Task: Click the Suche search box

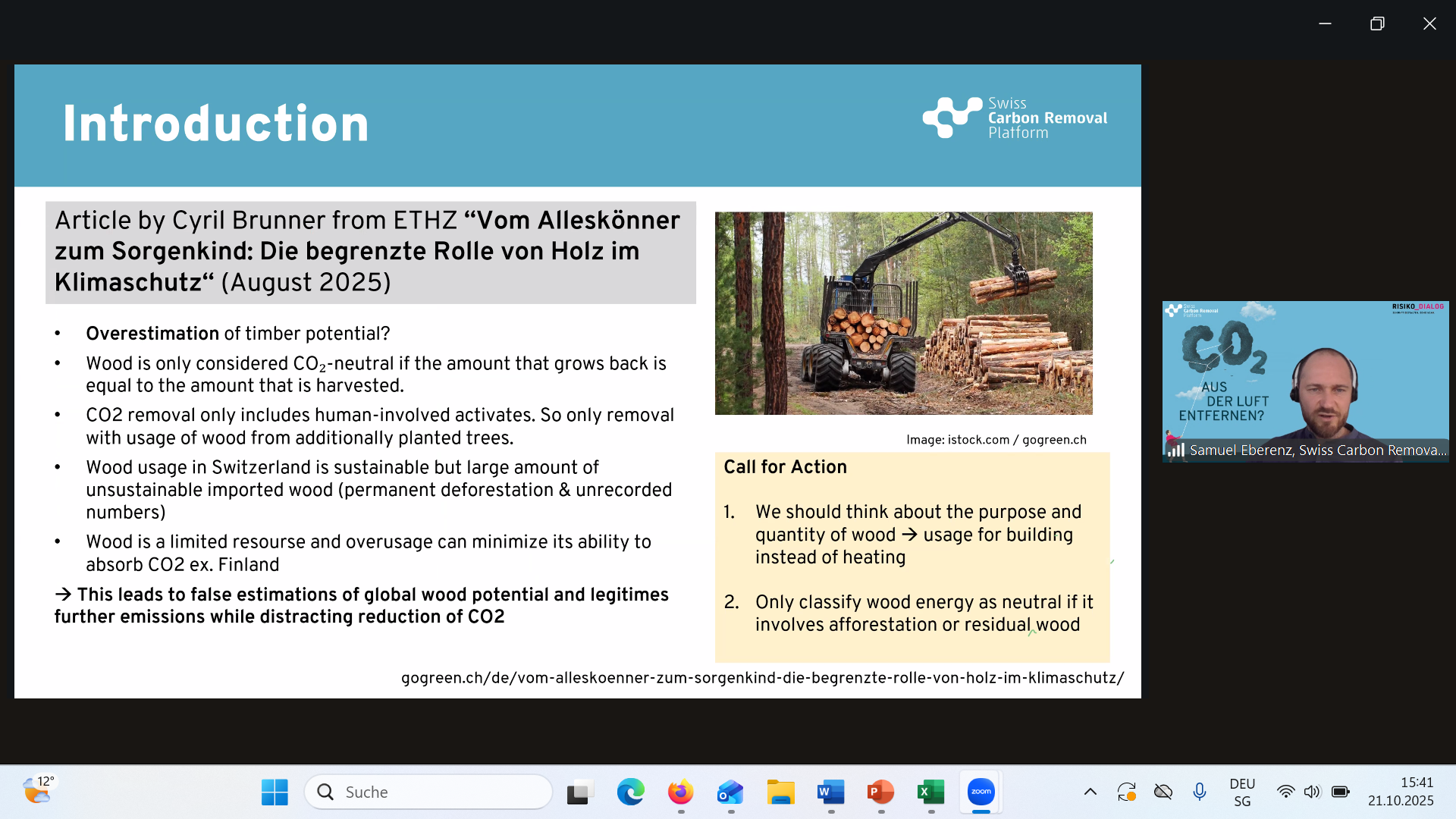Action: tap(428, 792)
